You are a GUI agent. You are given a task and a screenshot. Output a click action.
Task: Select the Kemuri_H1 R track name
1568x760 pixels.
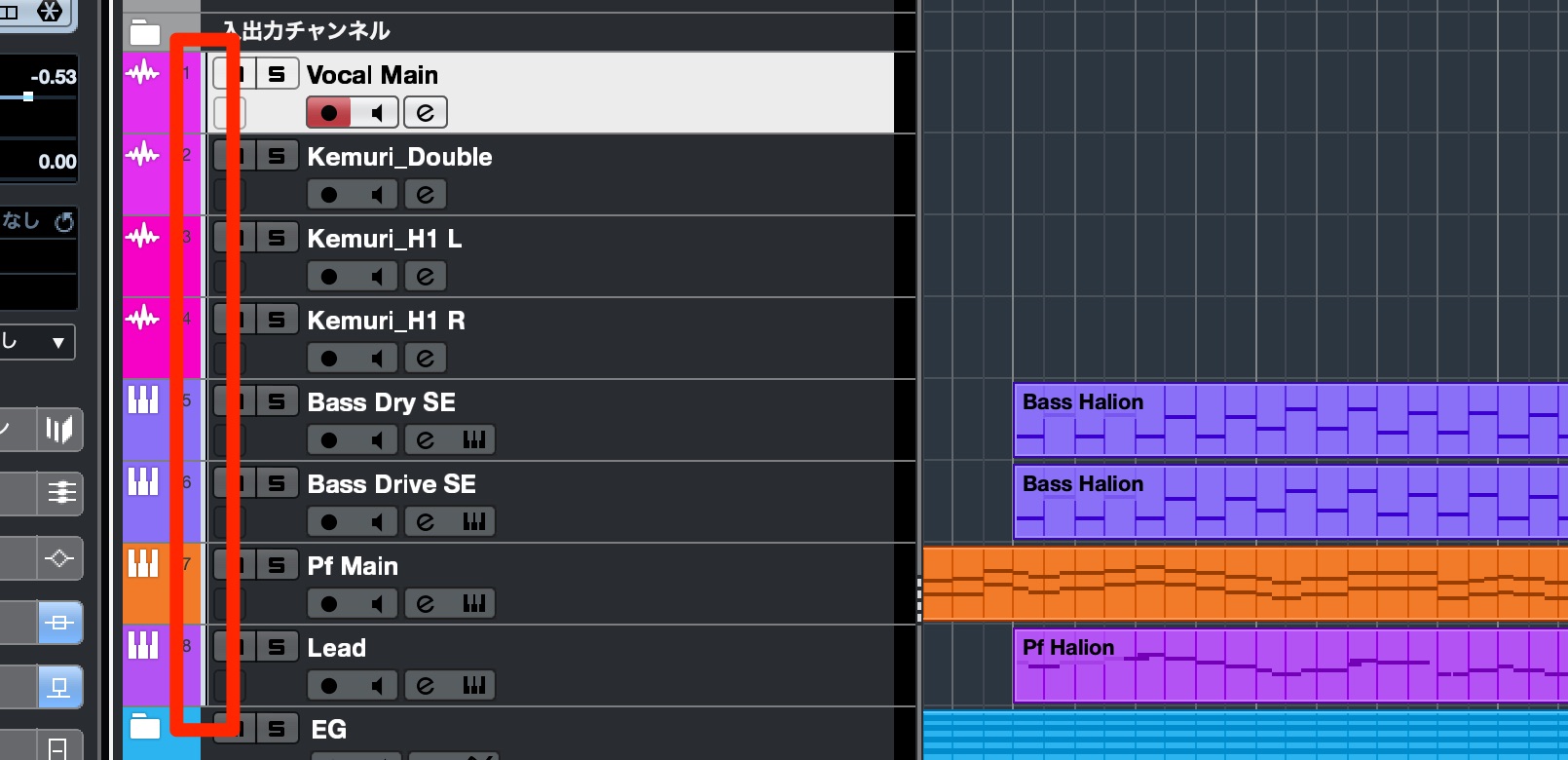(x=386, y=321)
